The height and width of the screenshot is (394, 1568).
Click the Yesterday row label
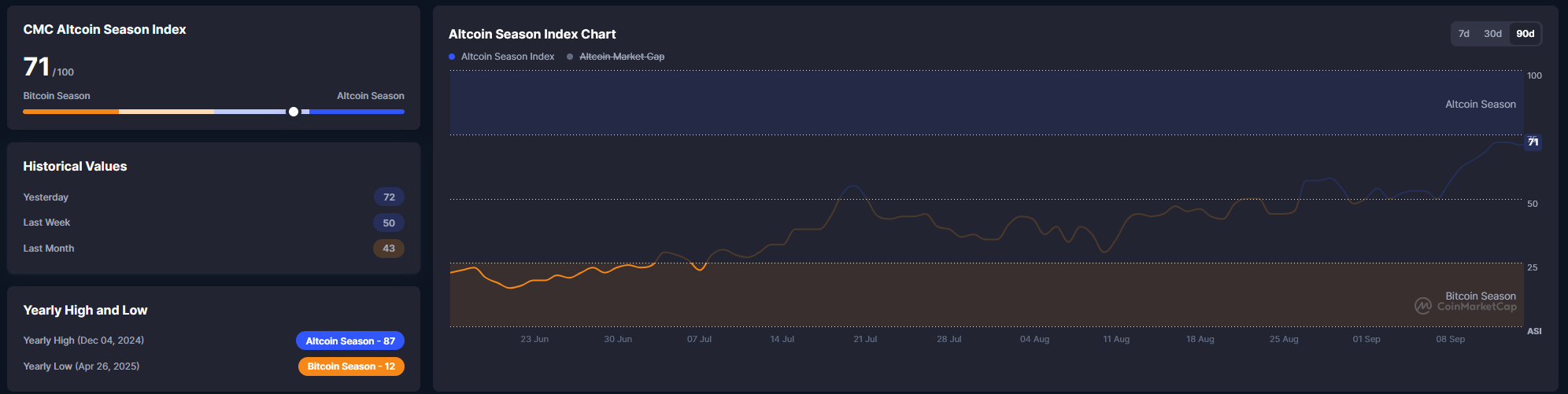[46, 197]
